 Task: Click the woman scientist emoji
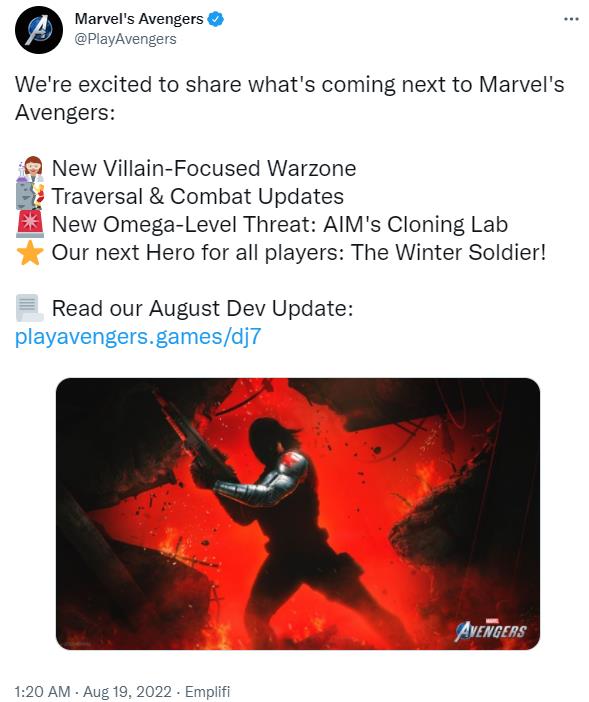[x=30, y=168]
